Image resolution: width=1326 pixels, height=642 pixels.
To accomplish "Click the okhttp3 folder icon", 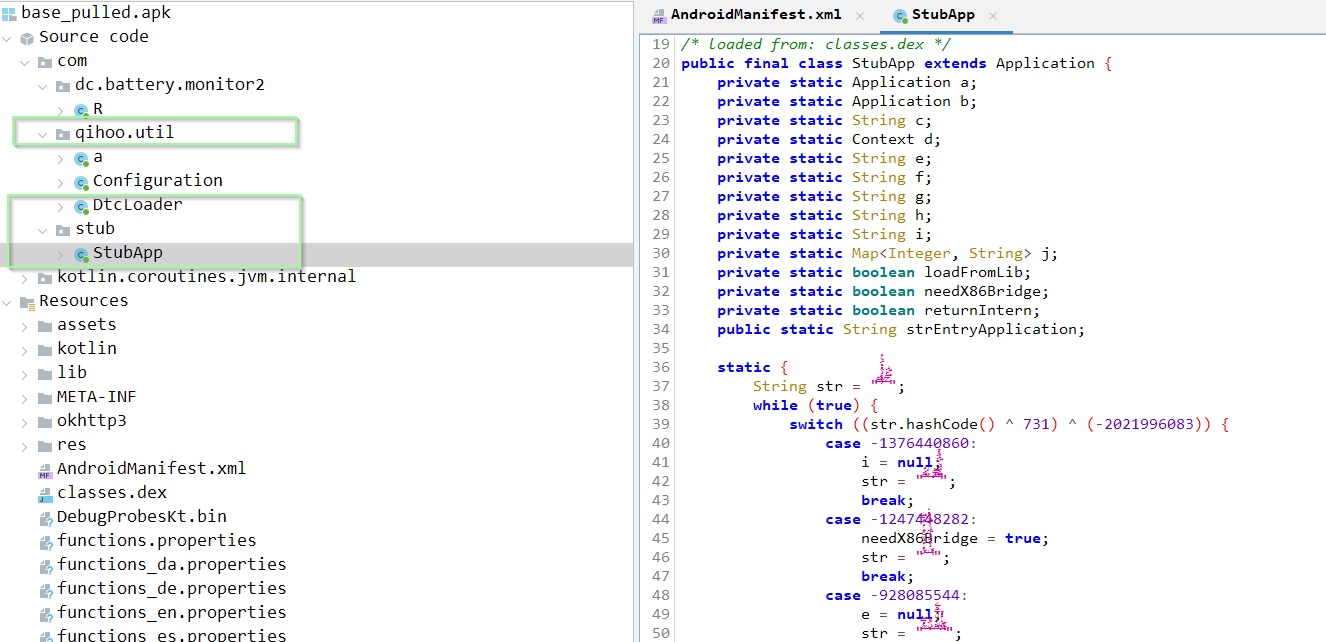I will [x=45, y=422].
